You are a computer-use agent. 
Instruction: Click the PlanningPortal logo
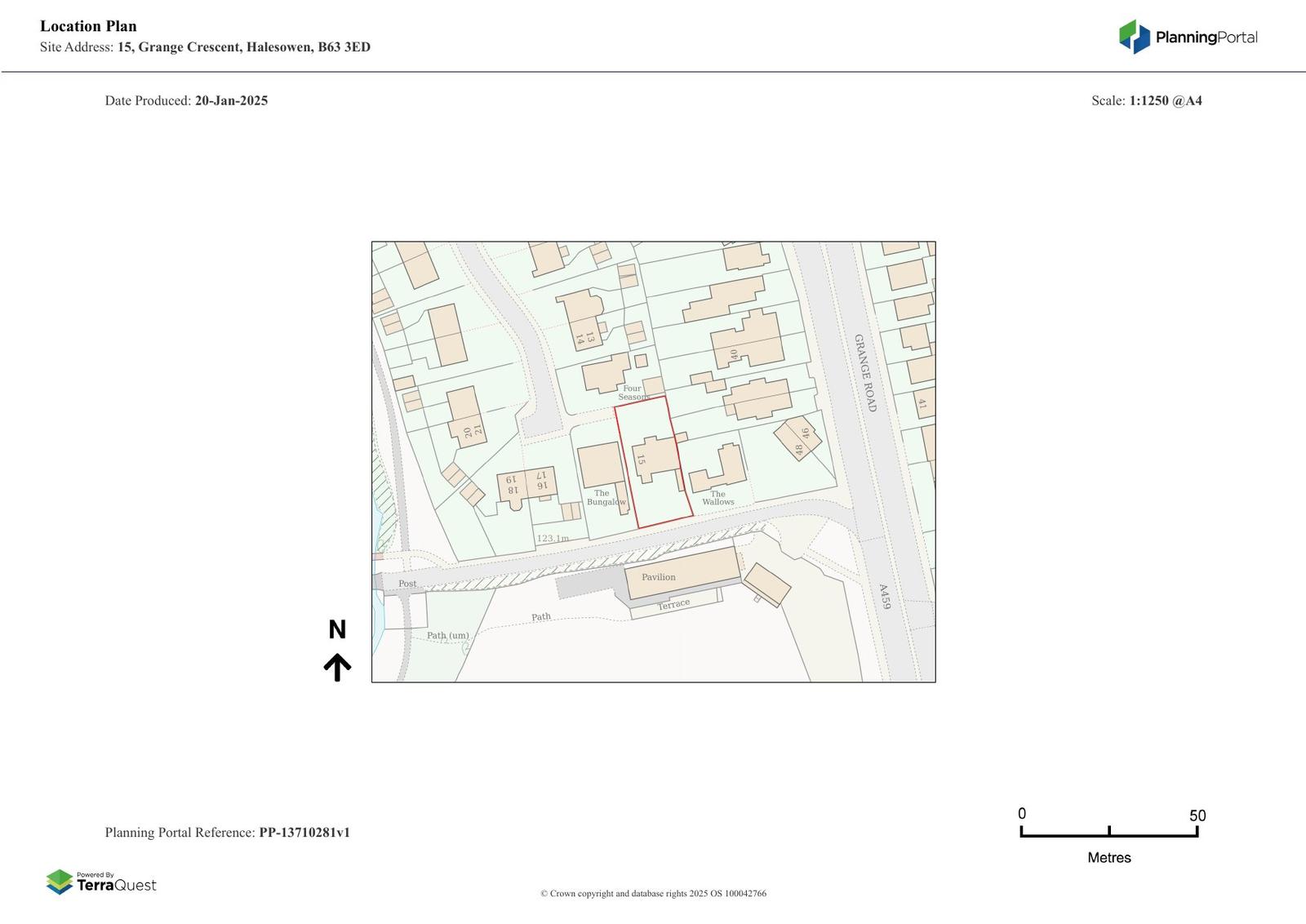pos(1188,37)
